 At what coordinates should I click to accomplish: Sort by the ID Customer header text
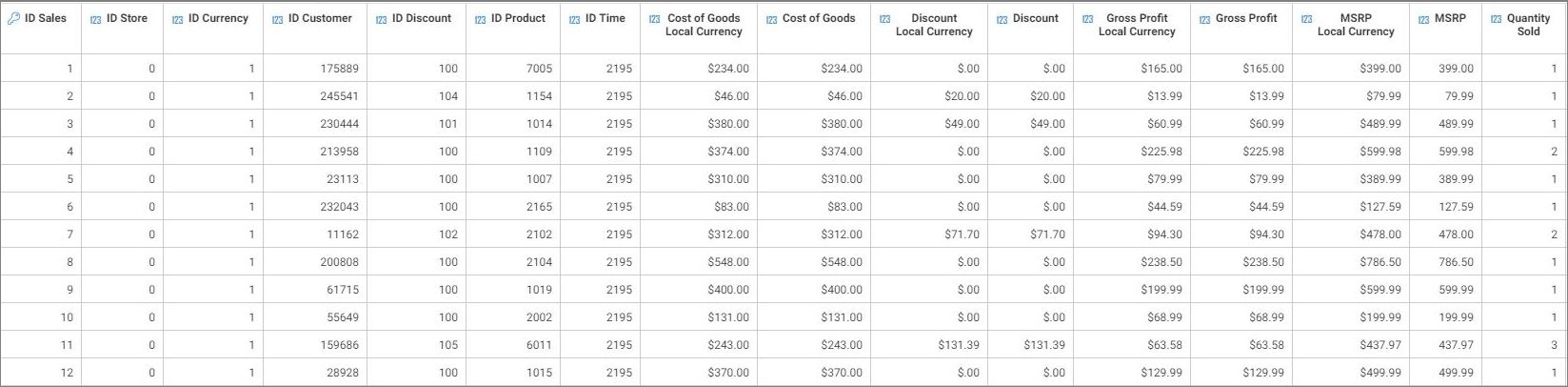tap(320, 18)
